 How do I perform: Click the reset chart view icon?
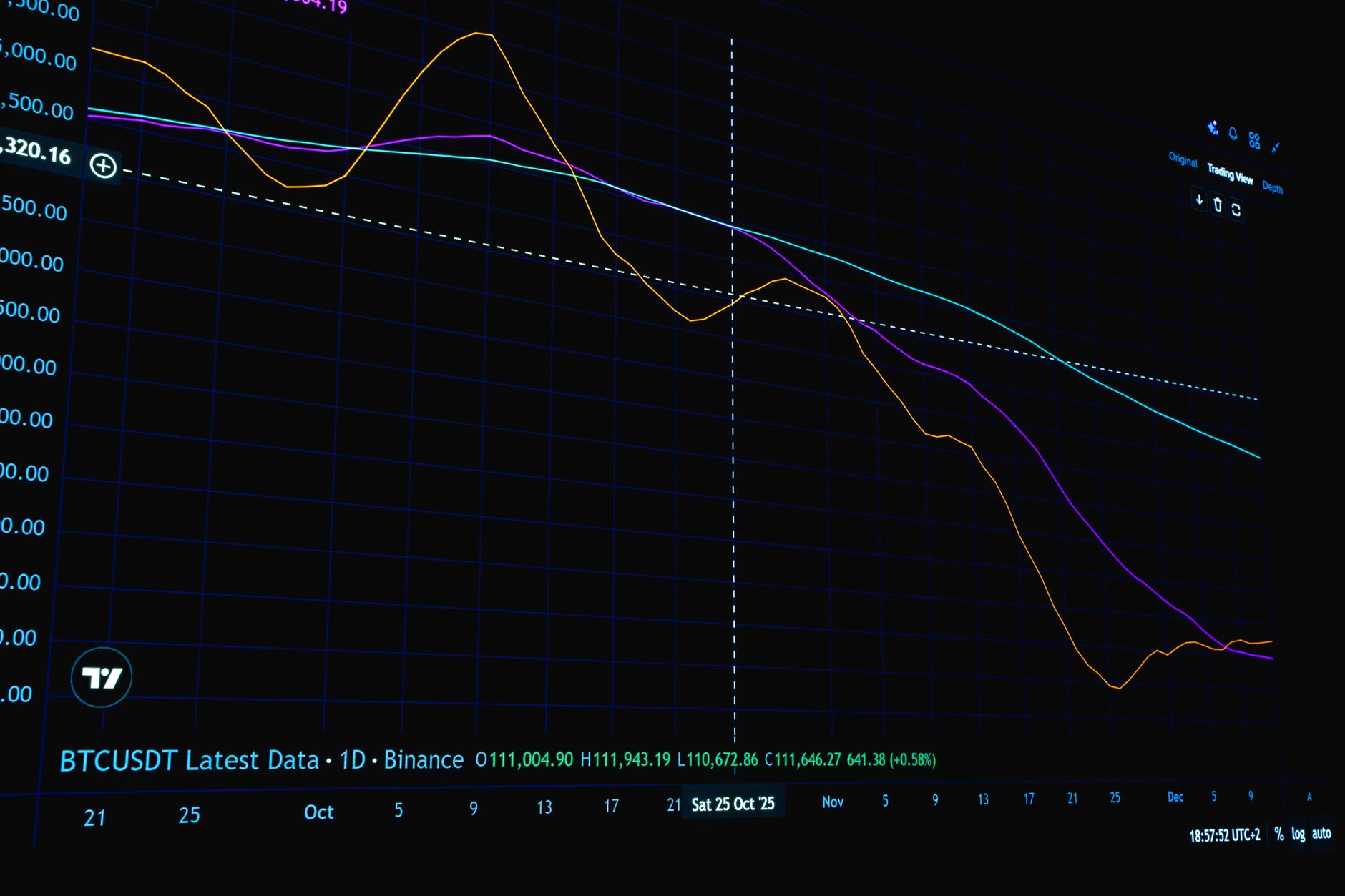click(1236, 210)
